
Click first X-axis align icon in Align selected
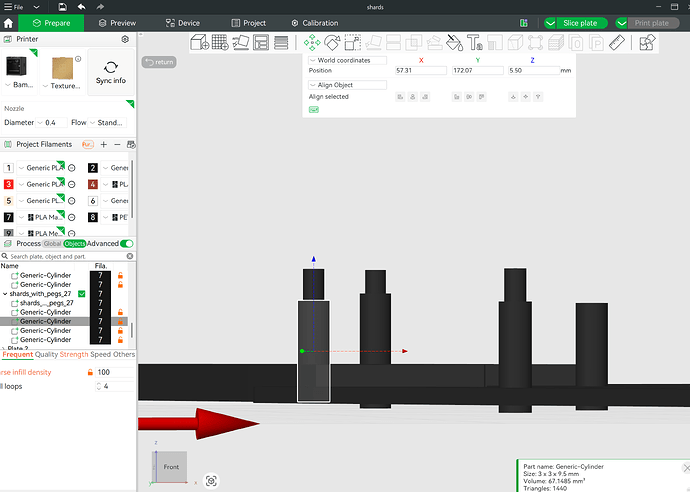400,97
